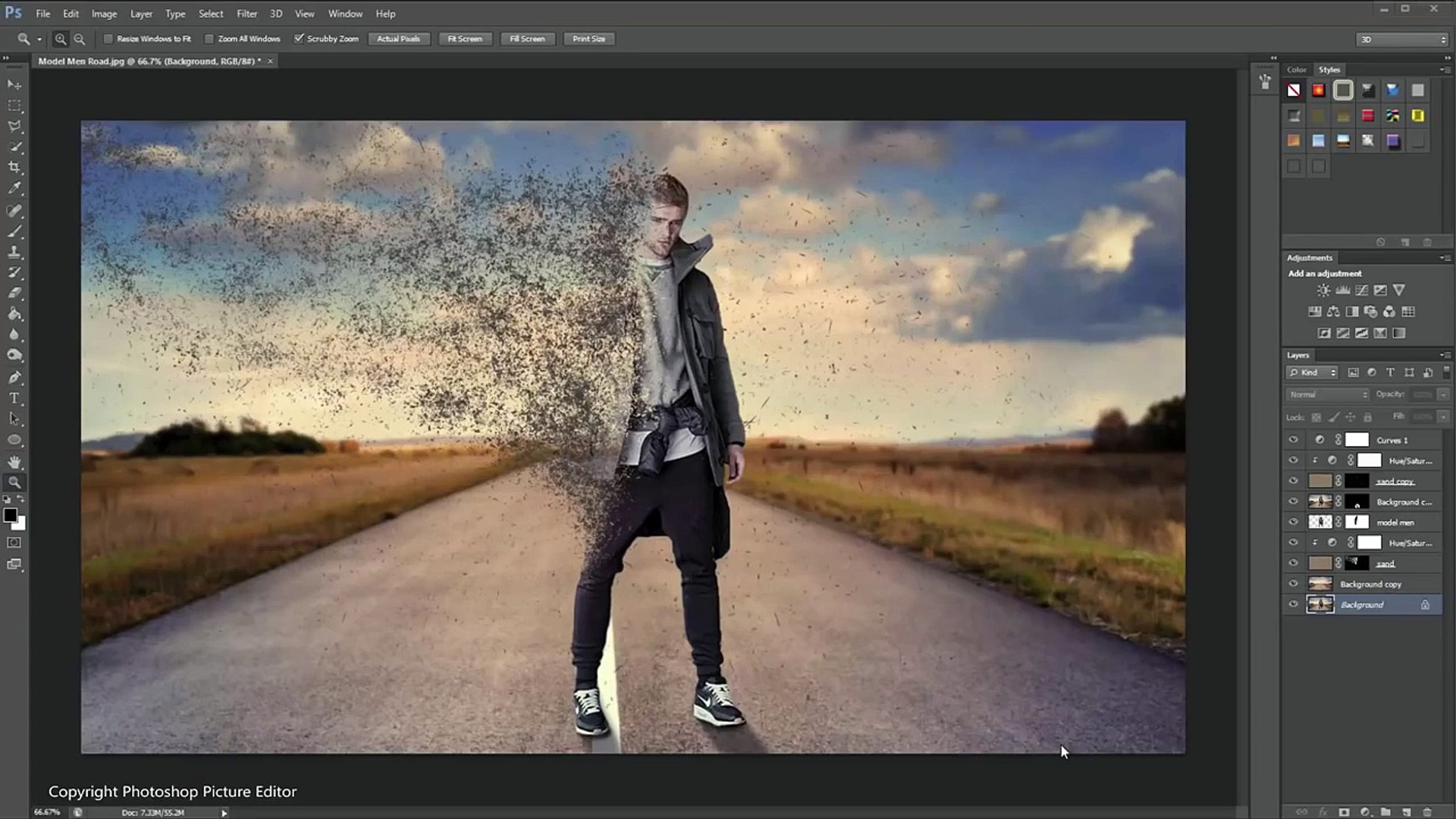Switch to the Color panel tab

[1296, 70]
